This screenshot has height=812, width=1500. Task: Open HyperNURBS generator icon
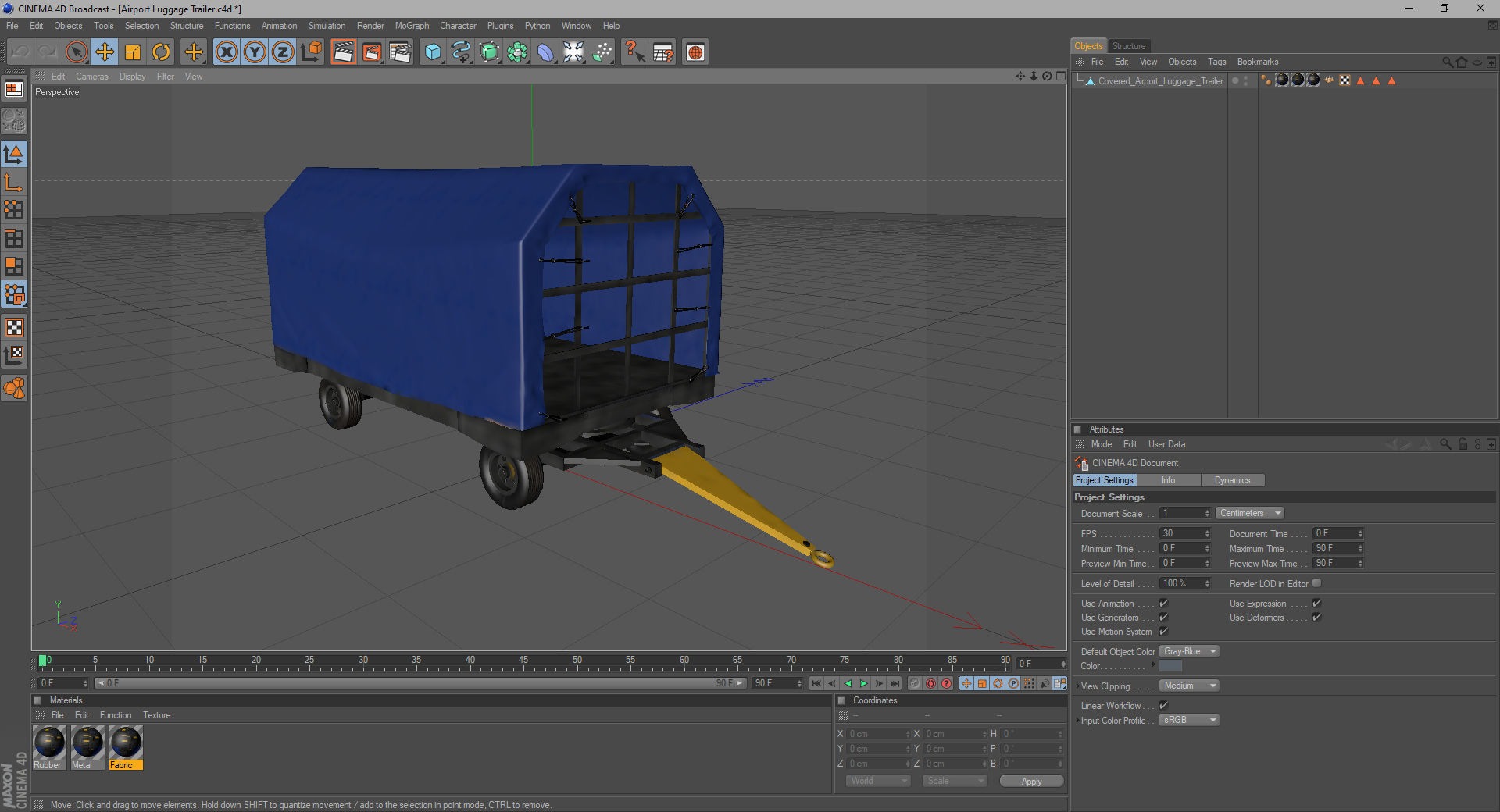489,52
